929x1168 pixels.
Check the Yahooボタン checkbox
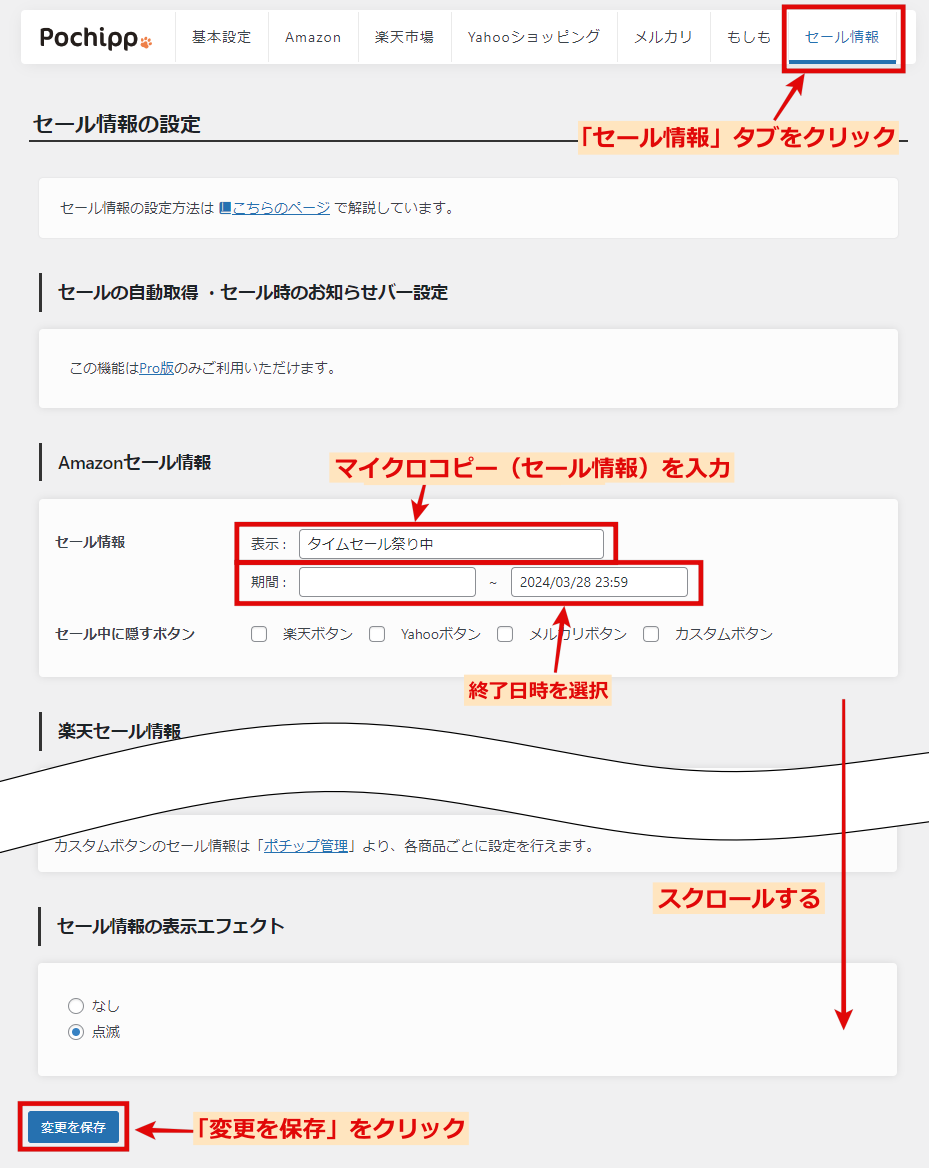[x=377, y=634]
